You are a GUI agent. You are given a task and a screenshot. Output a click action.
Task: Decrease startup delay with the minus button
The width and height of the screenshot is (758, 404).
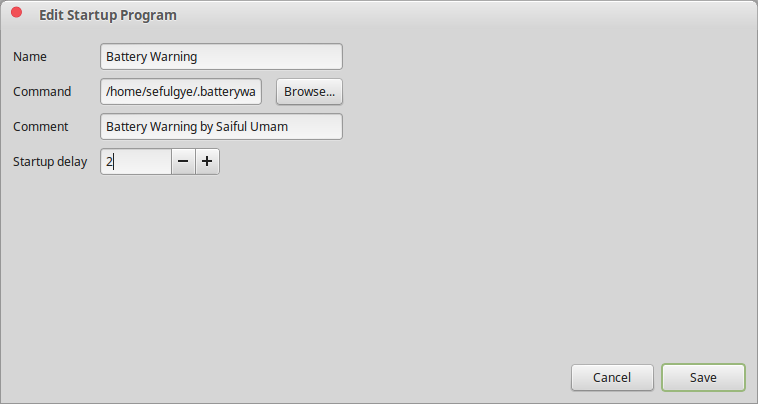coord(183,162)
